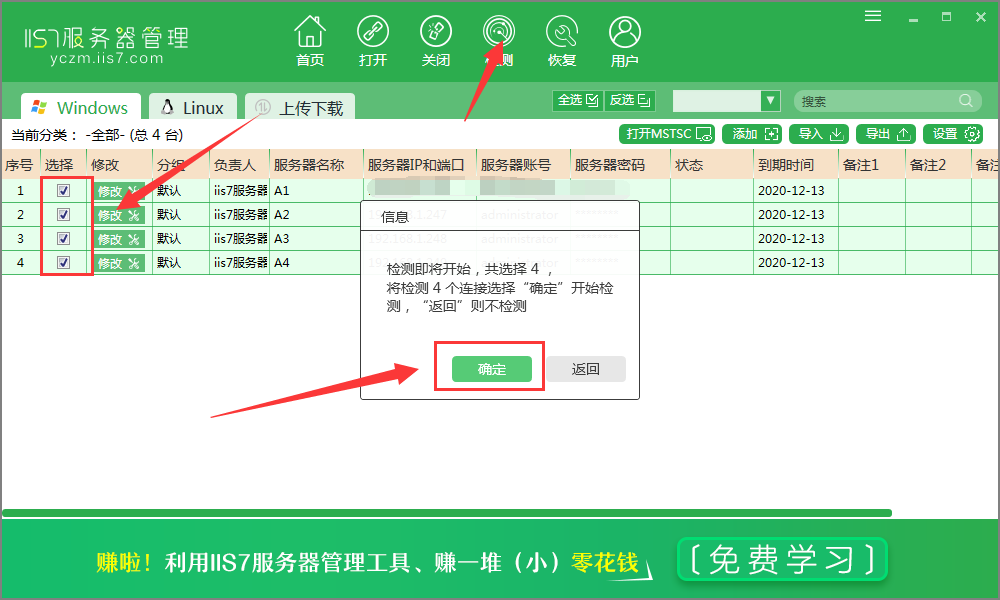Toggle checkbox for server A4
This screenshot has height=600, width=1000.
(63, 262)
